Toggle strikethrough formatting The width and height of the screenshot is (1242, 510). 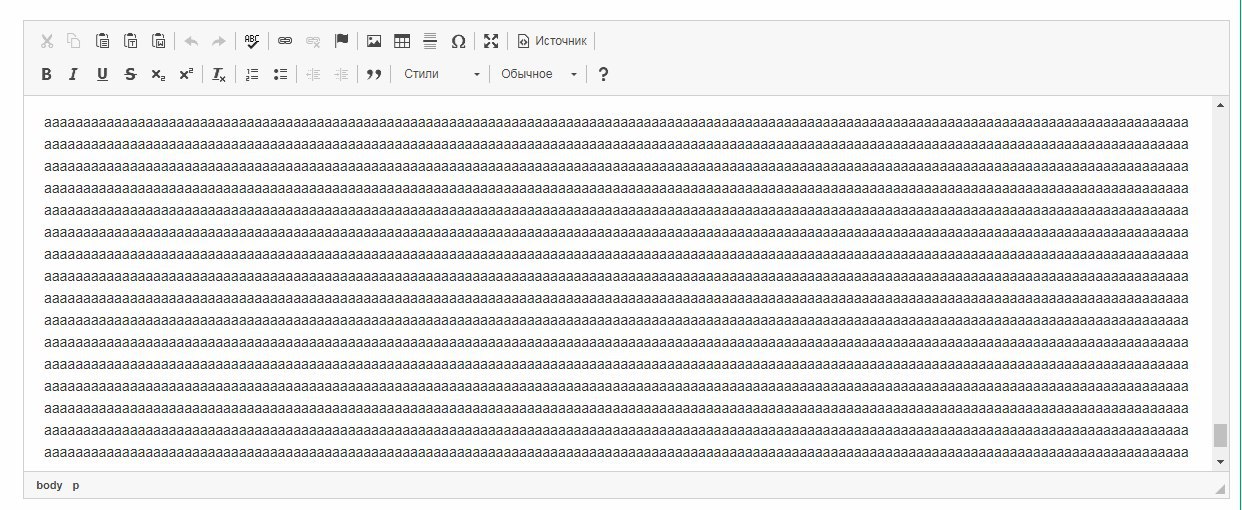pyautogui.click(x=130, y=74)
